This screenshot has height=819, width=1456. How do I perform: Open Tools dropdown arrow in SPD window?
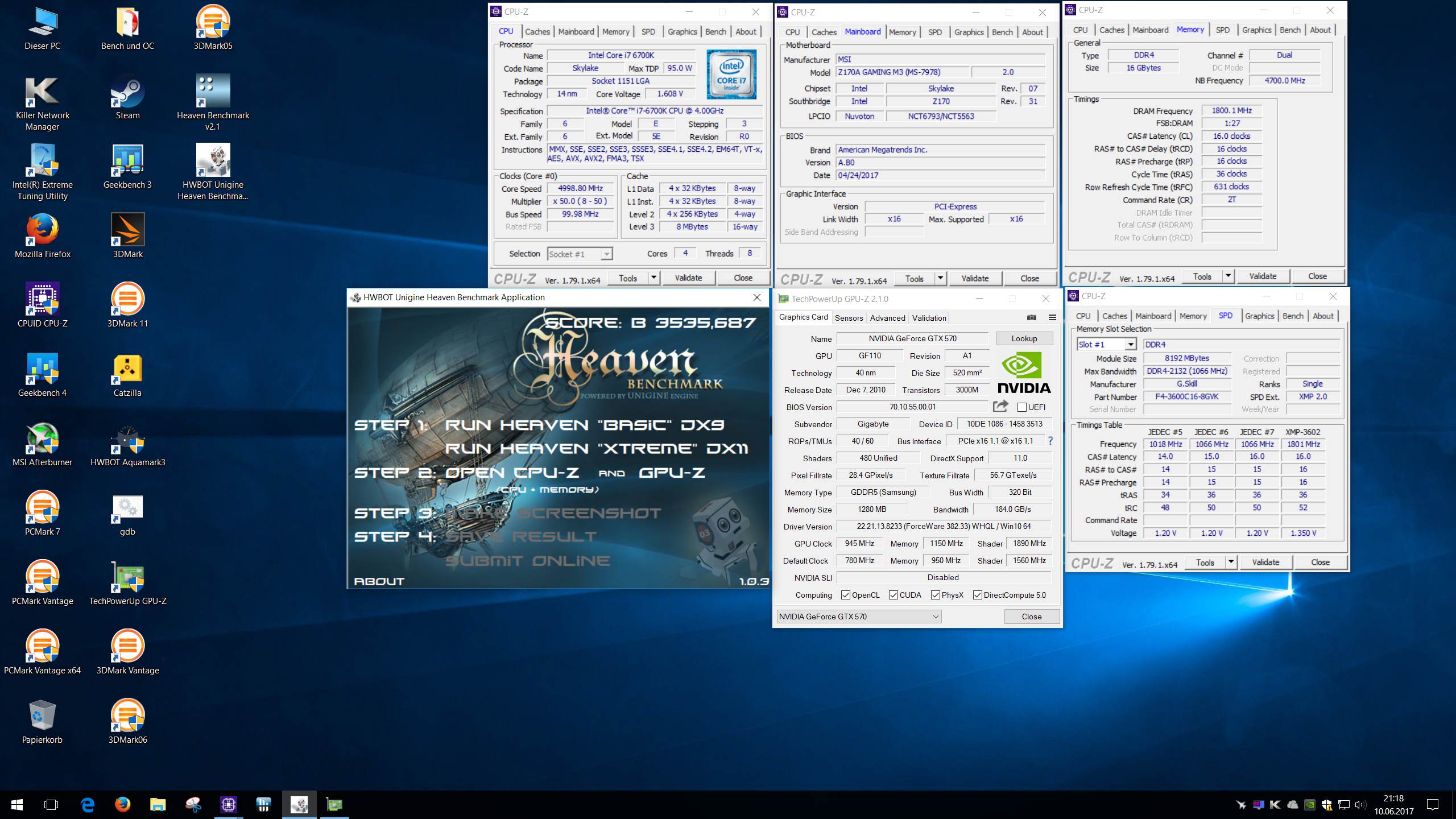coord(1231,562)
